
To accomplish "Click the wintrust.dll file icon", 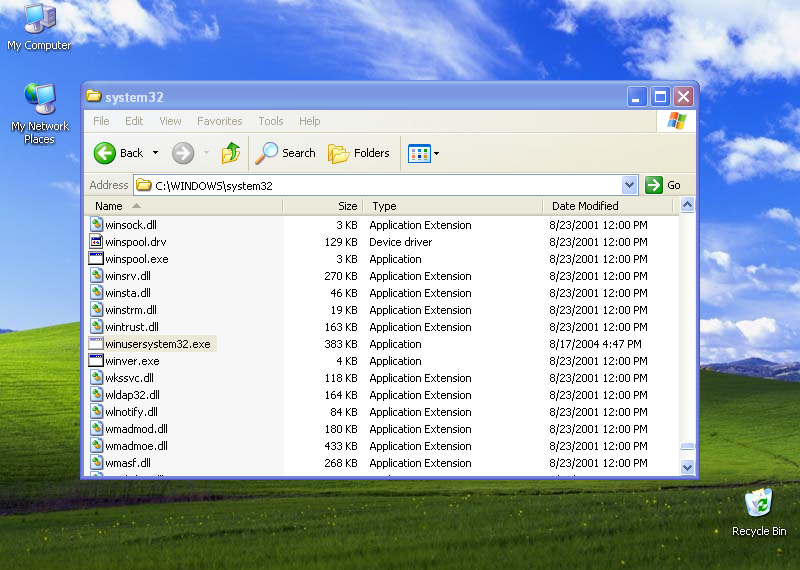I will (96, 327).
